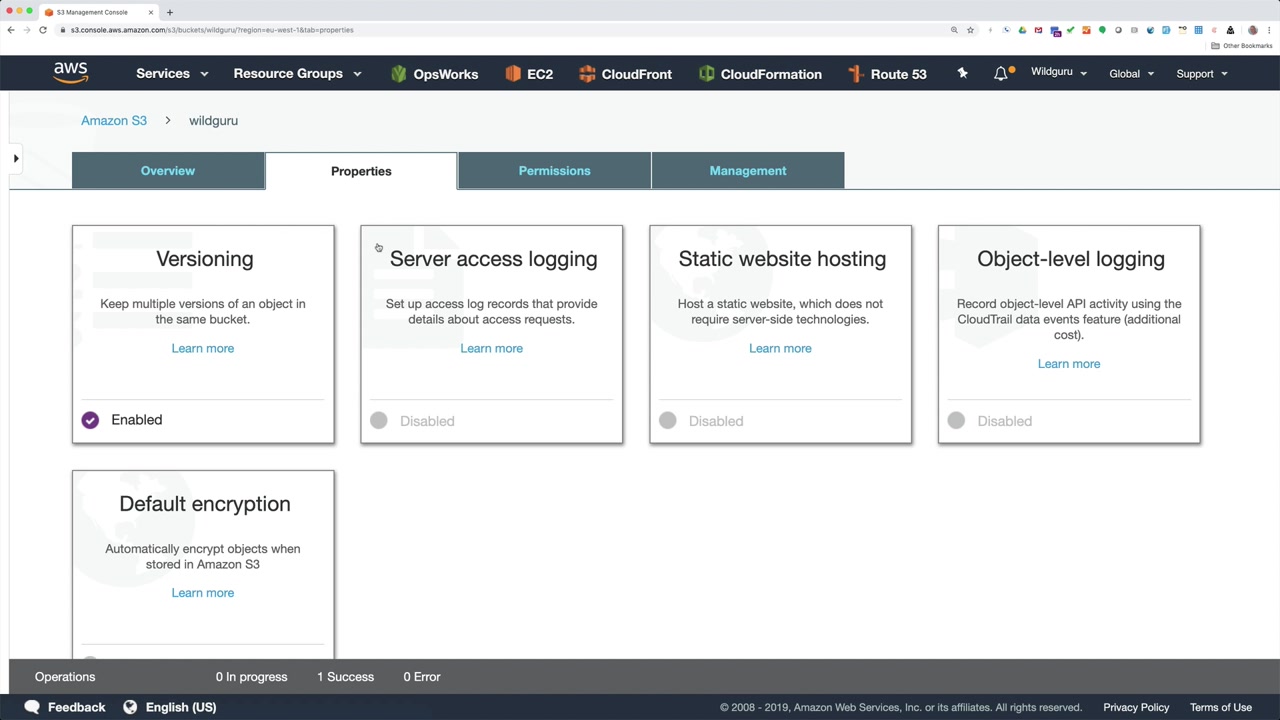Click the browser address bar URL
The height and width of the screenshot is (720, 1280).
pos(212,30)
